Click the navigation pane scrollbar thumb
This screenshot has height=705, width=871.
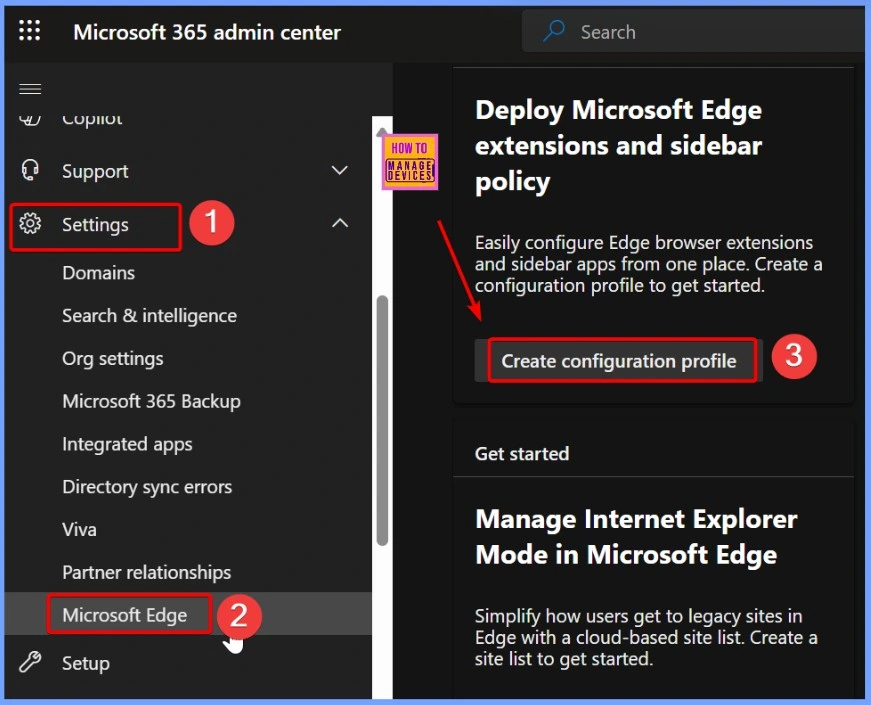tap(382, 421)
